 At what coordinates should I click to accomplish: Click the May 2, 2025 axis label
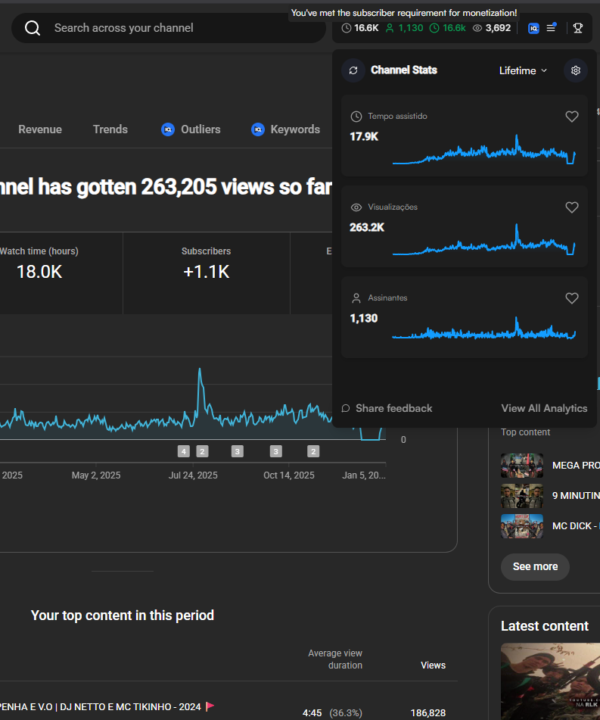(96, 475)
